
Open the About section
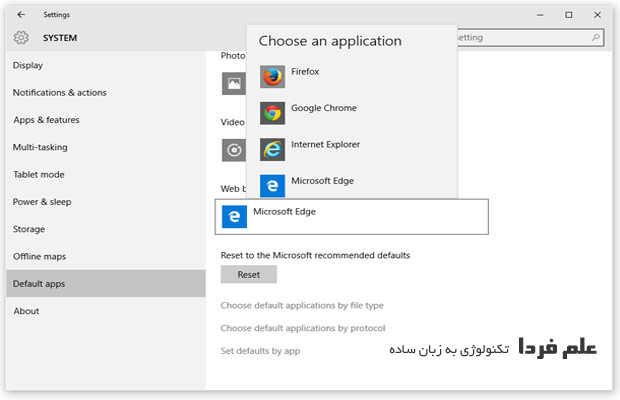[26, 311]
